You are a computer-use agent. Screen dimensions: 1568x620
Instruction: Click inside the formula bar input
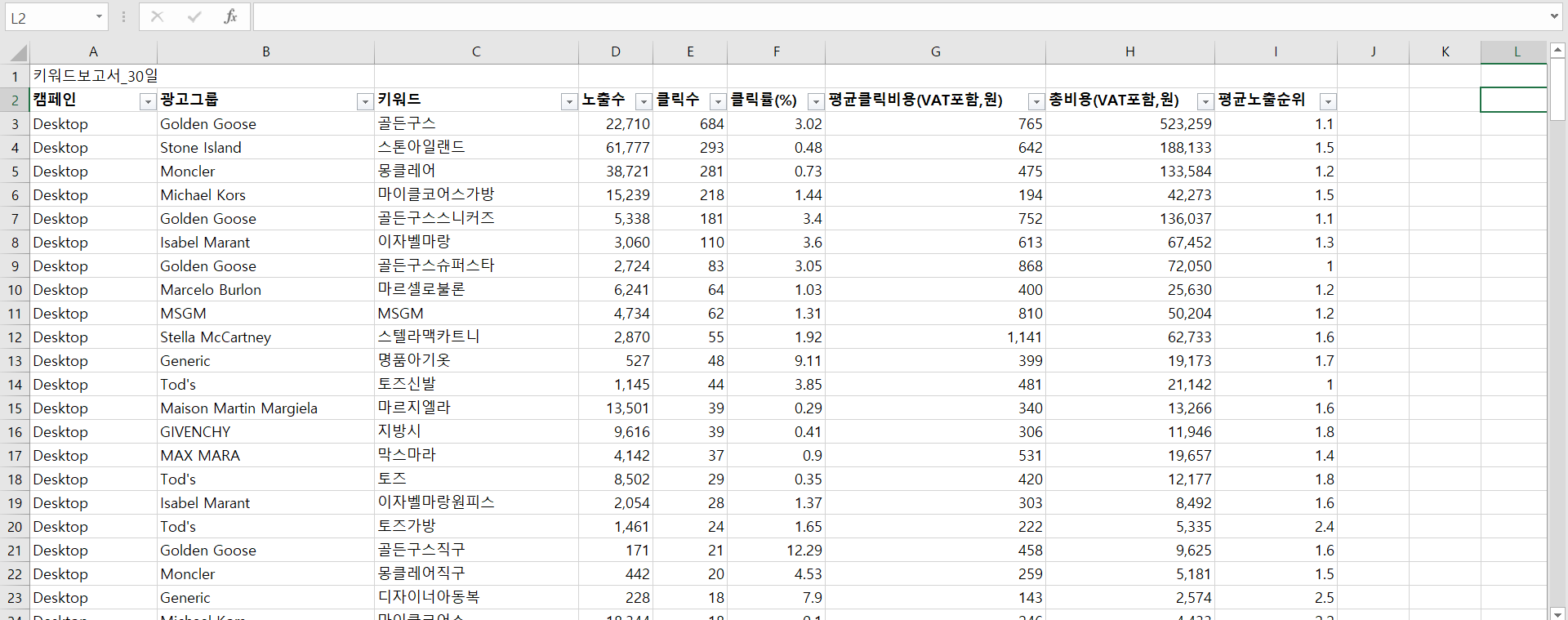898,17
